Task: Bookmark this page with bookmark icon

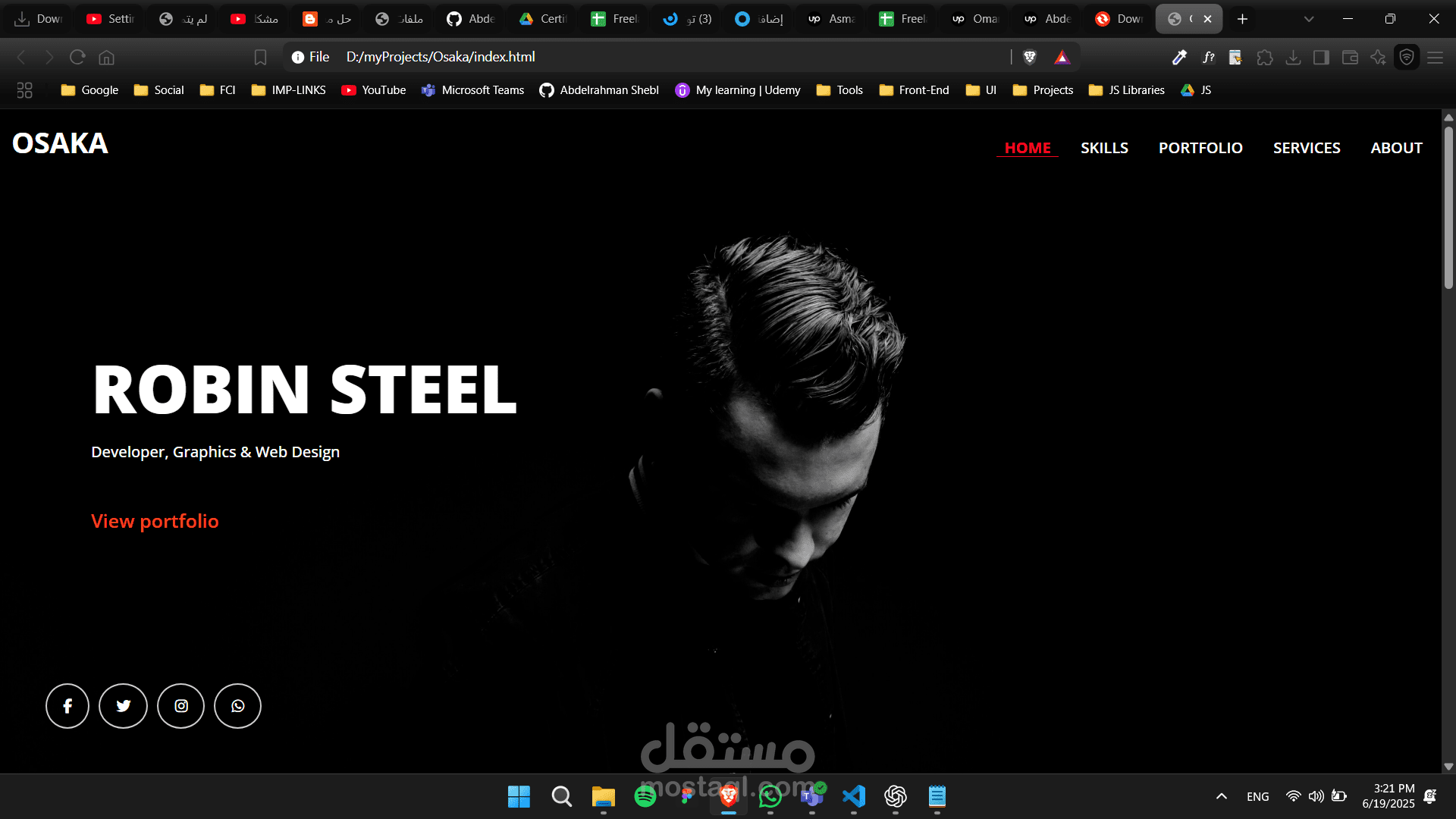Action: pos(260,57)
